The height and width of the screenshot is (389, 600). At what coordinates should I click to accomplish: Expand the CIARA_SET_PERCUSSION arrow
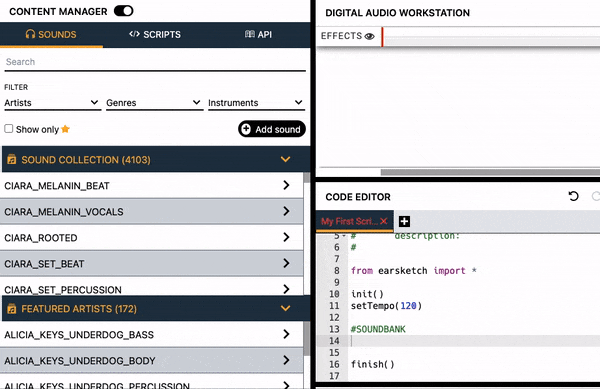(x=286, y=289)
